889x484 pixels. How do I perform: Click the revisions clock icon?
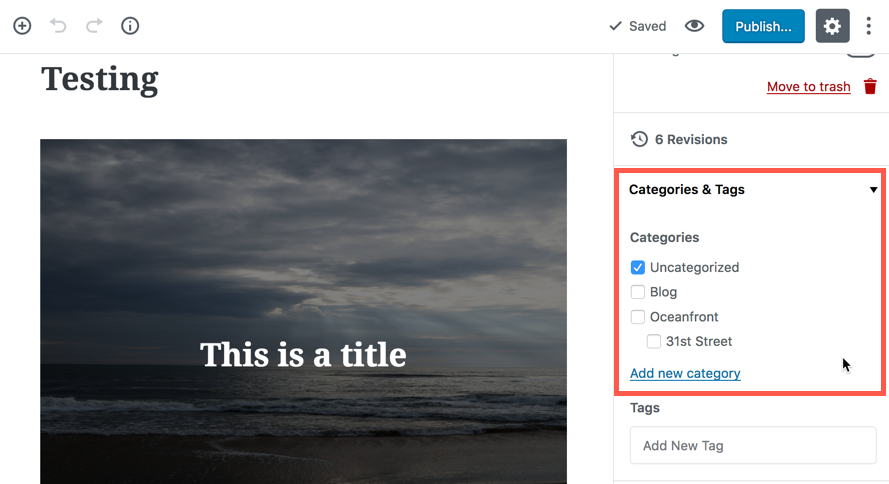coord(639,139)
